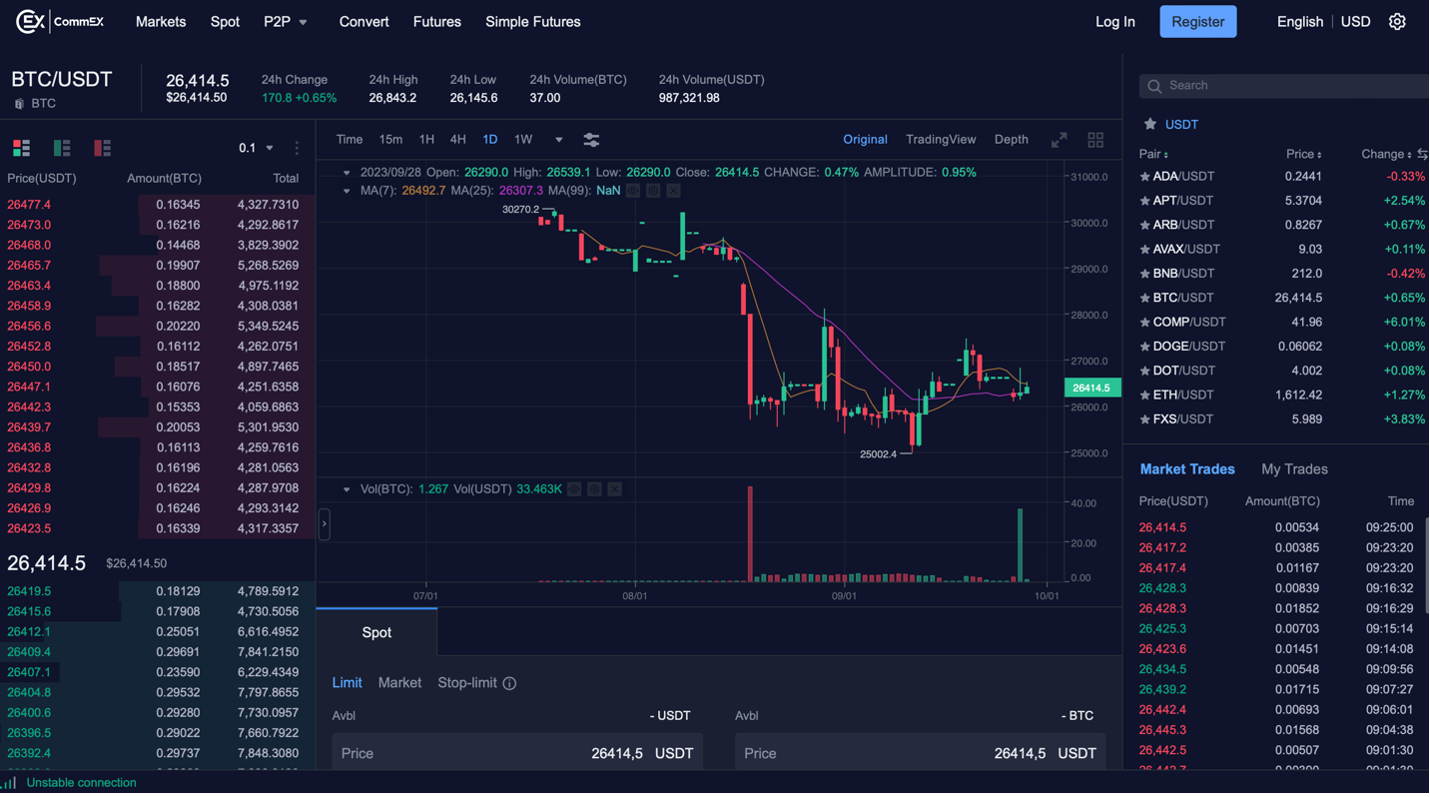The image size is (1430, 797).
Task: Open order book 0.1 precision dropdown
Action: pos(256,148)
